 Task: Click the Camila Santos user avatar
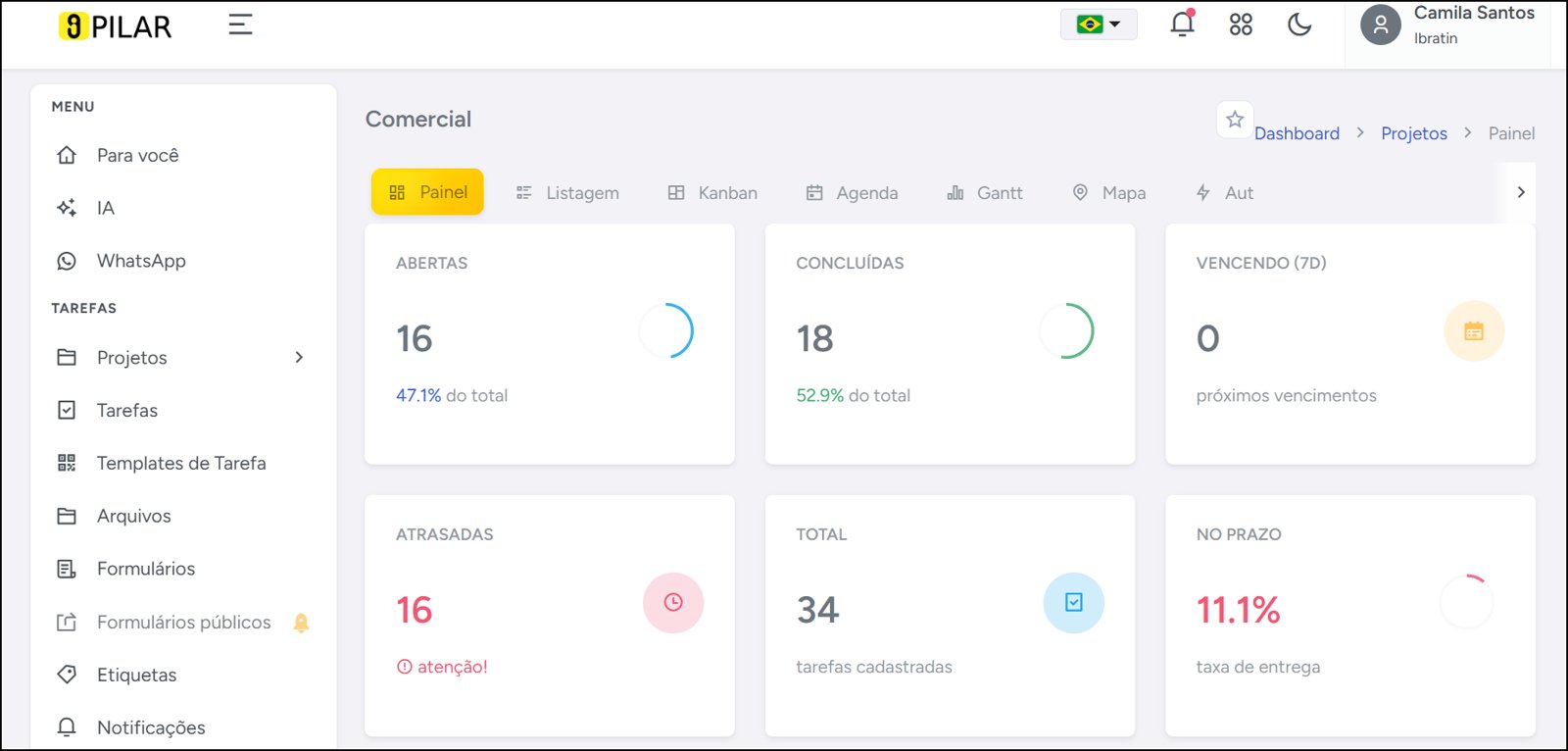[x=1380, y=25]
